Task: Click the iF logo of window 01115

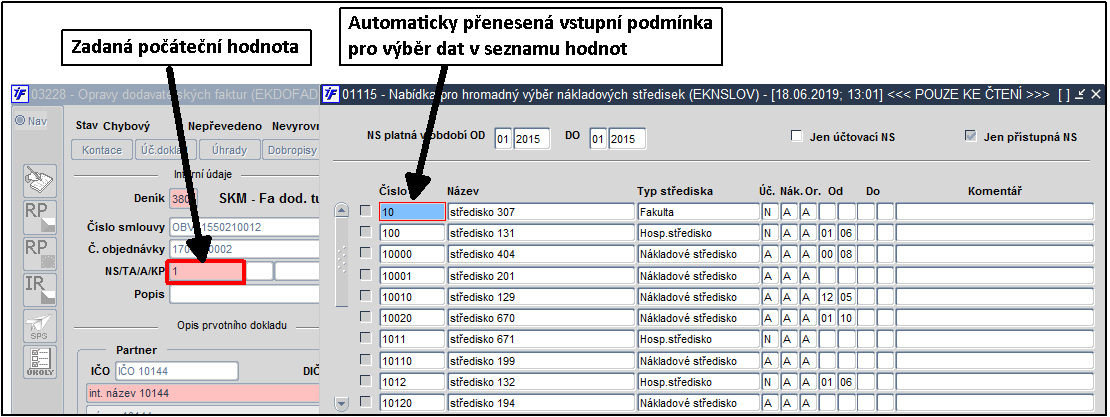Action: point(331,94)
